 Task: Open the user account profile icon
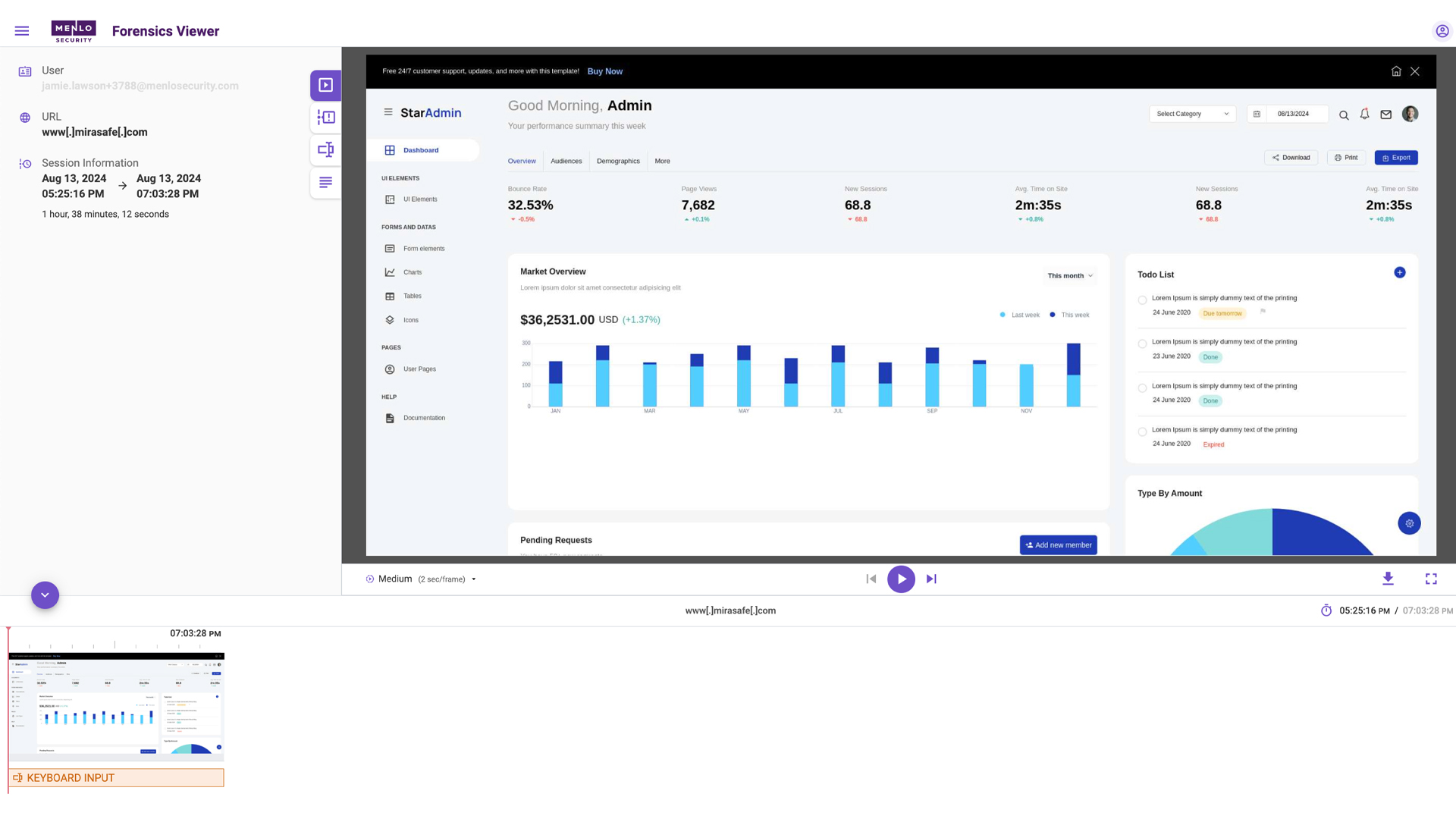pos(1442,31)
